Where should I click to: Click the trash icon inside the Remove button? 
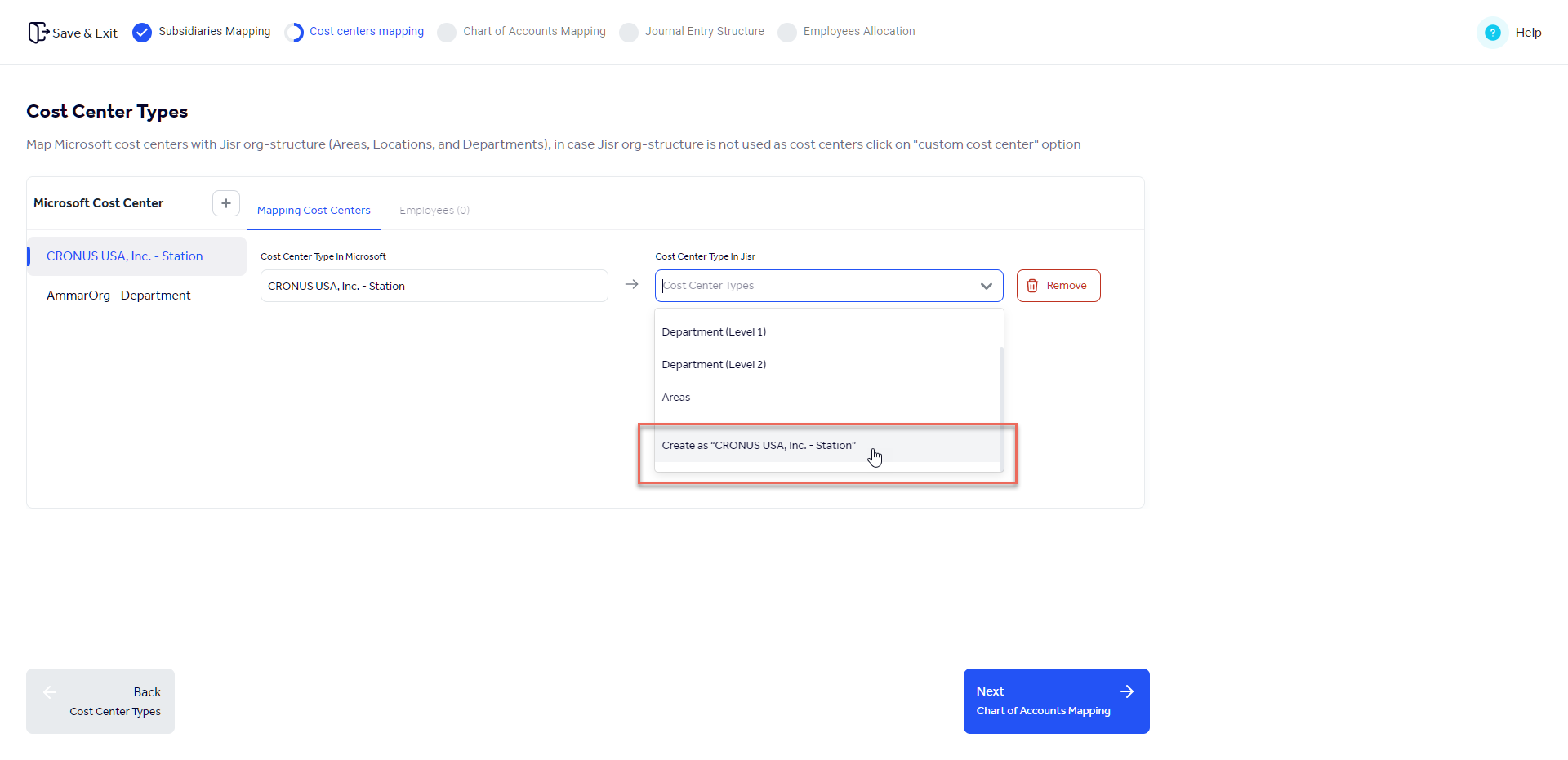click(x=1033, y=286)
